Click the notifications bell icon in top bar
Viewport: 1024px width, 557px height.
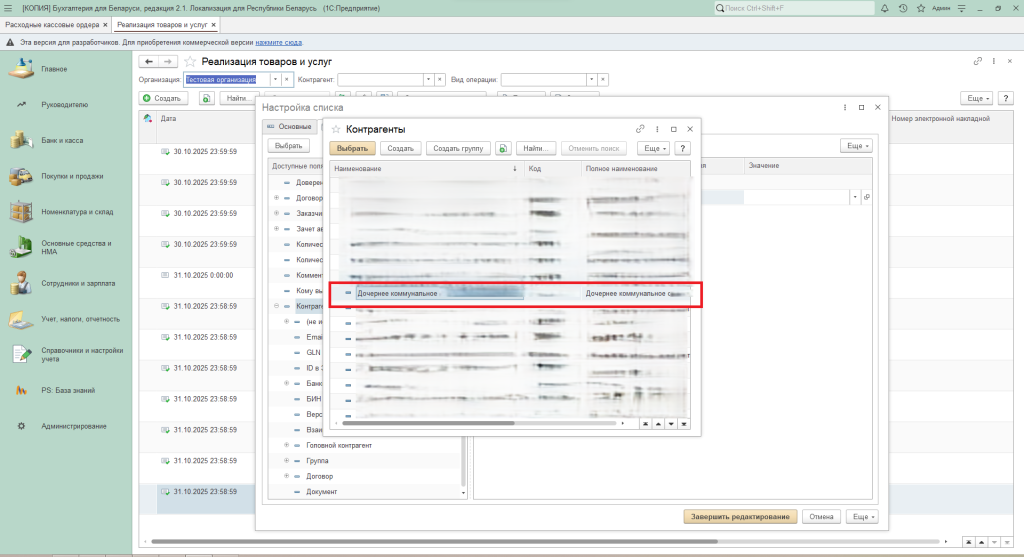[x=884, y=8]
